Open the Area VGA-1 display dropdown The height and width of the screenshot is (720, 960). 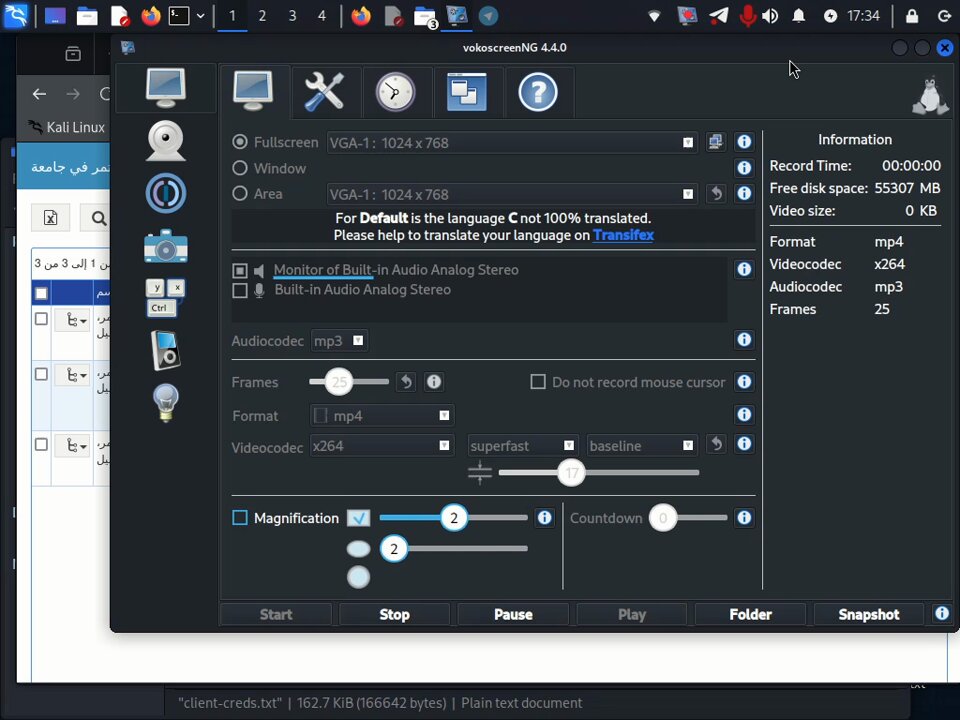512,194
